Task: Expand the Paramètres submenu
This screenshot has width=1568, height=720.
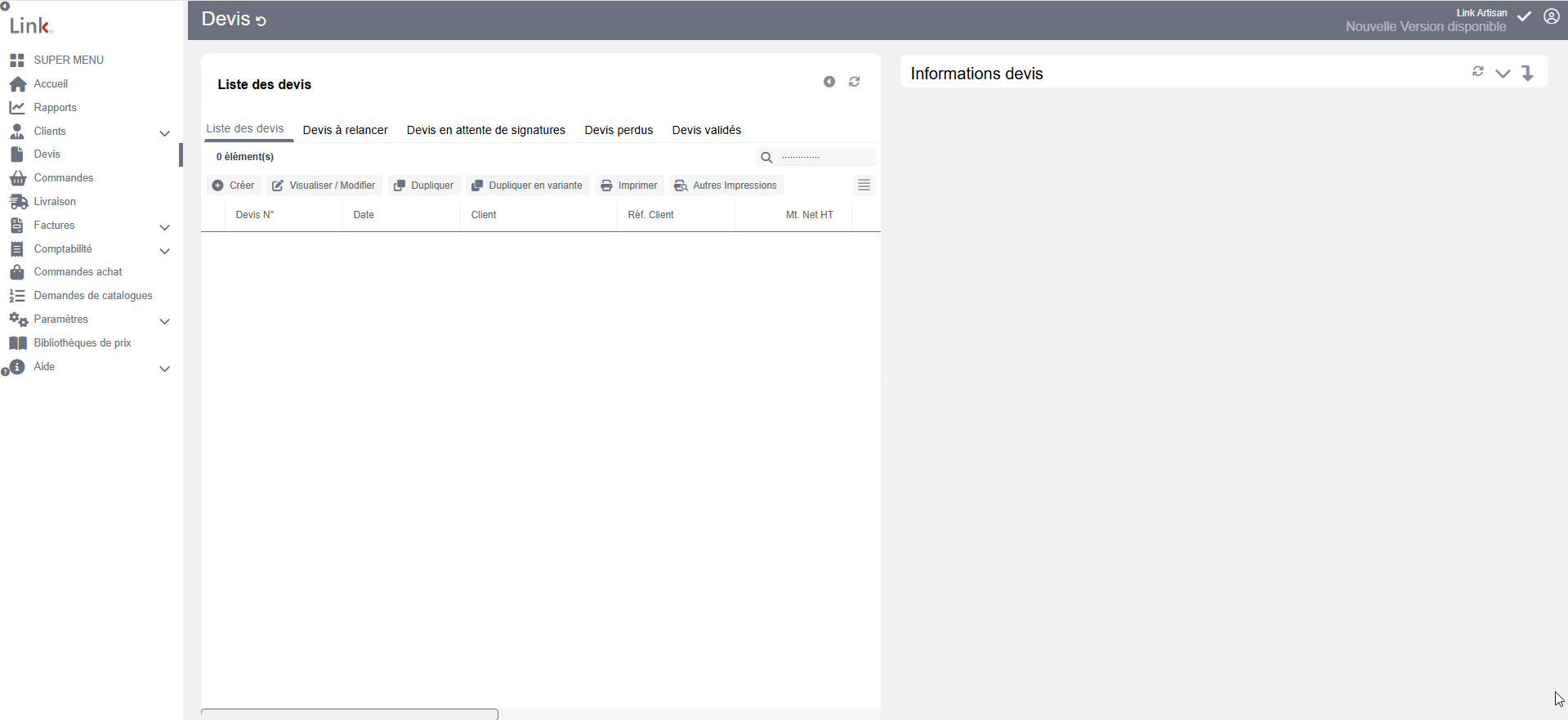Action: [164, 321]
